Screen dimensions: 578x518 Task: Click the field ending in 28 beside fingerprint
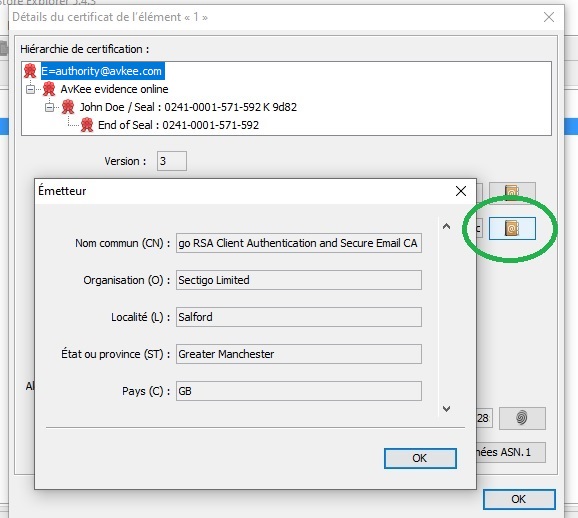(x=484, y=418)
